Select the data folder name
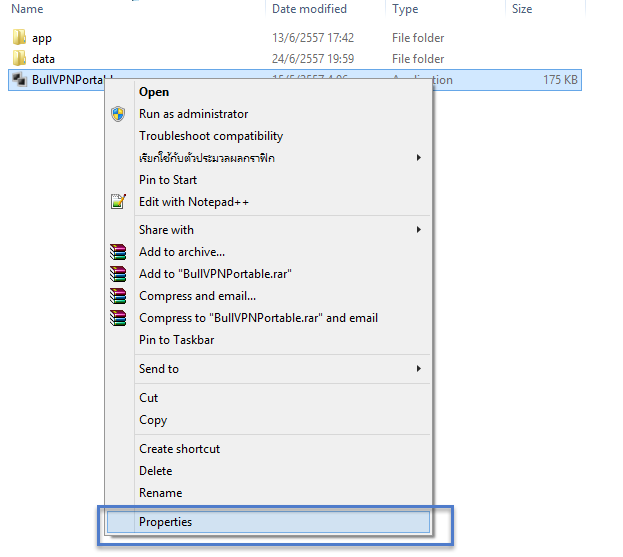 point(43,59)
